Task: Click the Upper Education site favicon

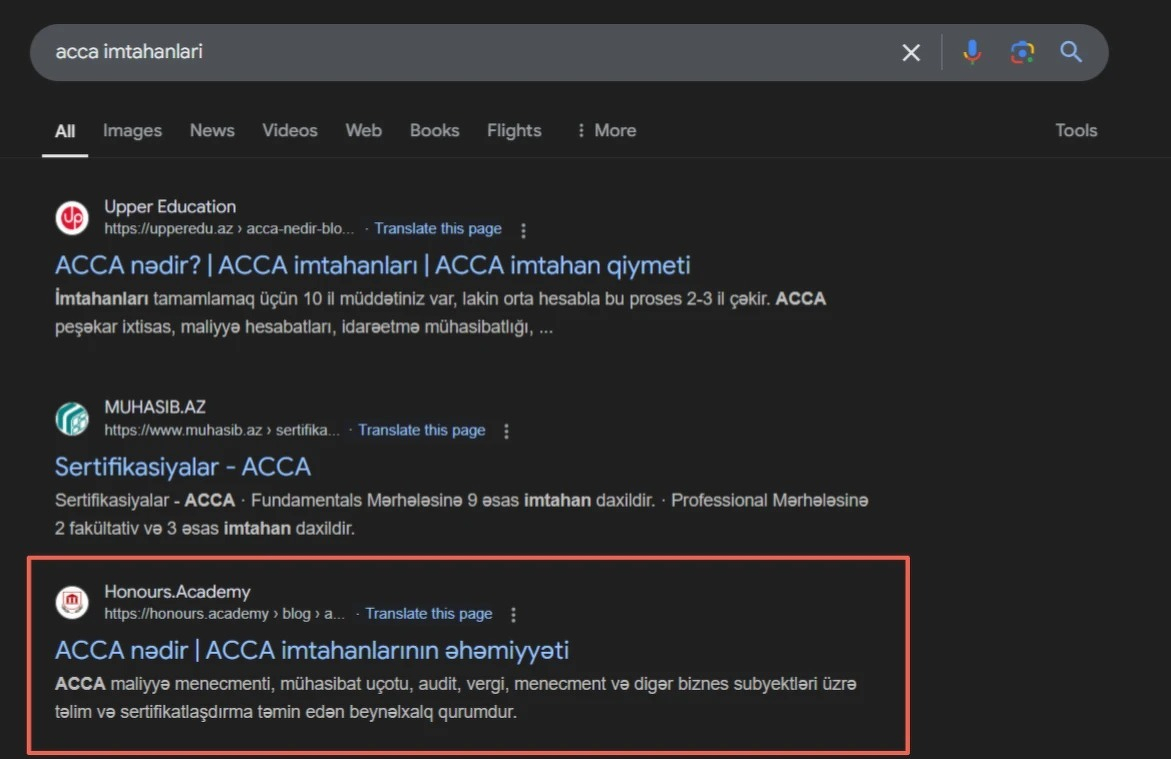Action: (x=72, y=217)
